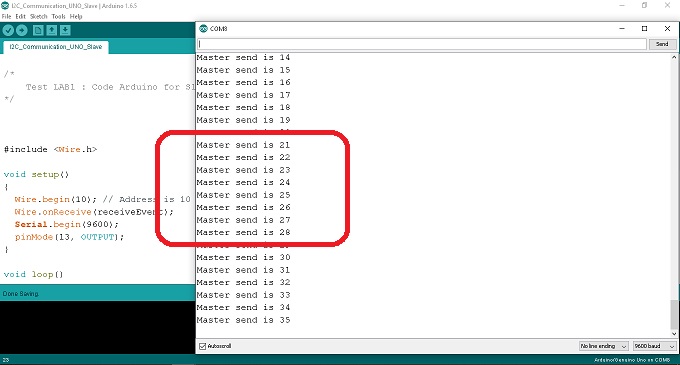Image resolution: width=680 pixels, height=365 pixels.
Task: Click the 'pinMode(13, OUTPUT);' line
Action: pyautogui.click(x=69, y=237)
